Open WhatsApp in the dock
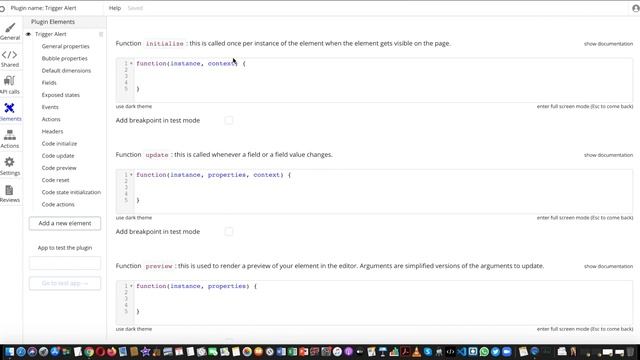This screenshot has height=360, width=640. point(484,352)
